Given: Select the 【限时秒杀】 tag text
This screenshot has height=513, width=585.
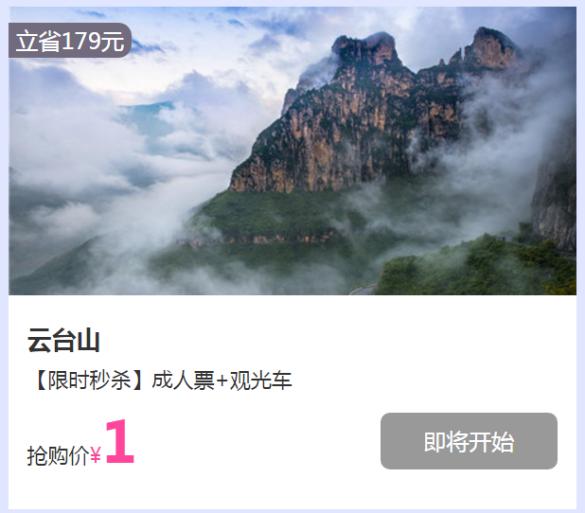Looking at the screenshot, I should [90, 381].
